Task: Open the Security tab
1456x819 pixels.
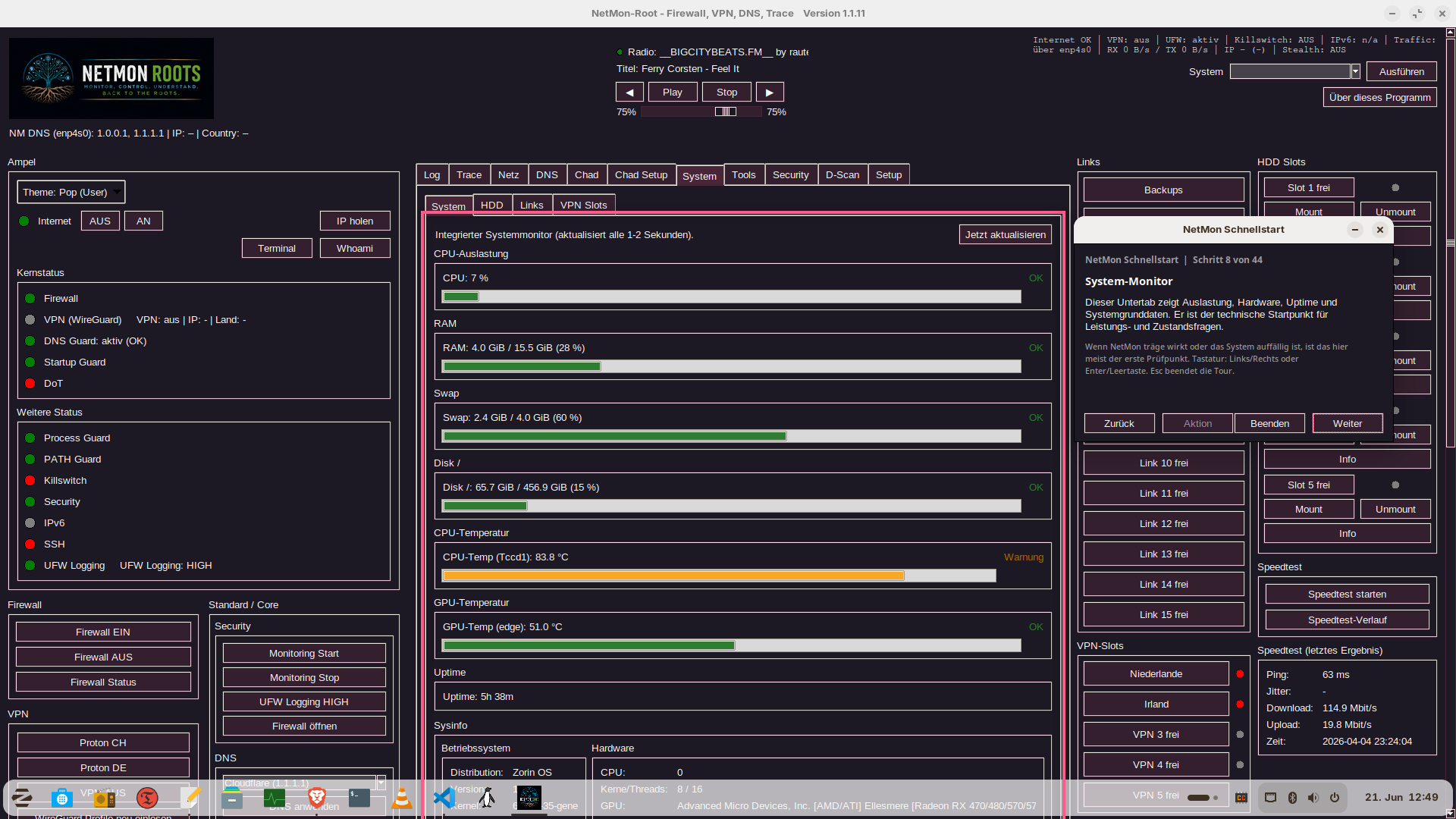Action: (790, 175)
